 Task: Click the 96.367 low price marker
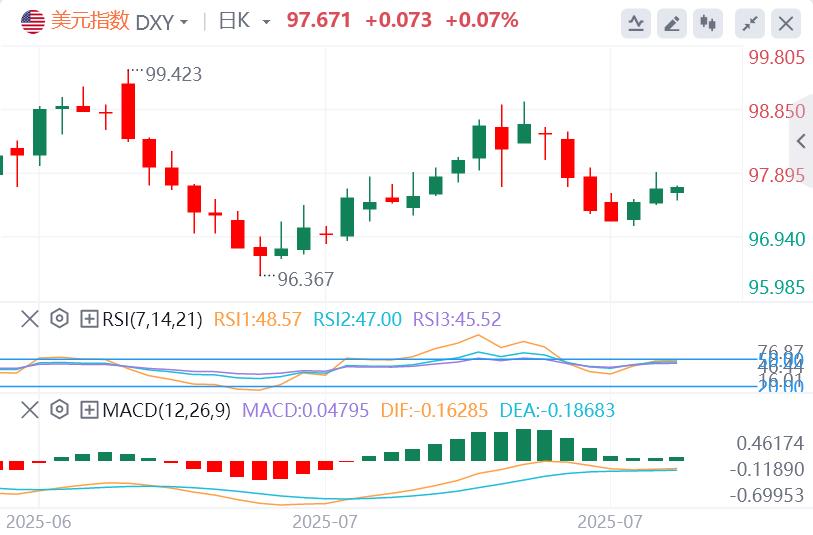tap(305, 279)
